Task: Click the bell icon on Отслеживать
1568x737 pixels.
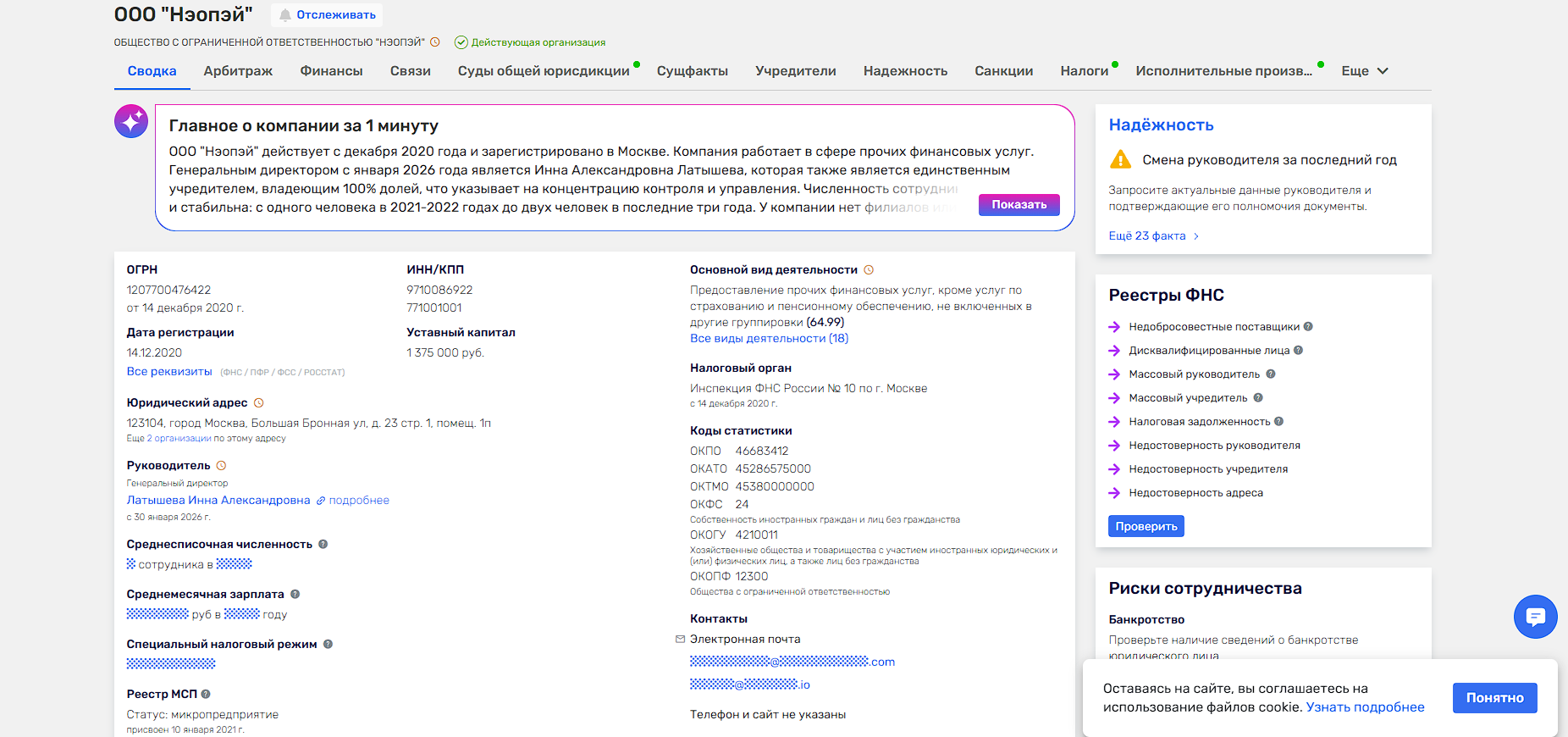Action: click(285, 15)
